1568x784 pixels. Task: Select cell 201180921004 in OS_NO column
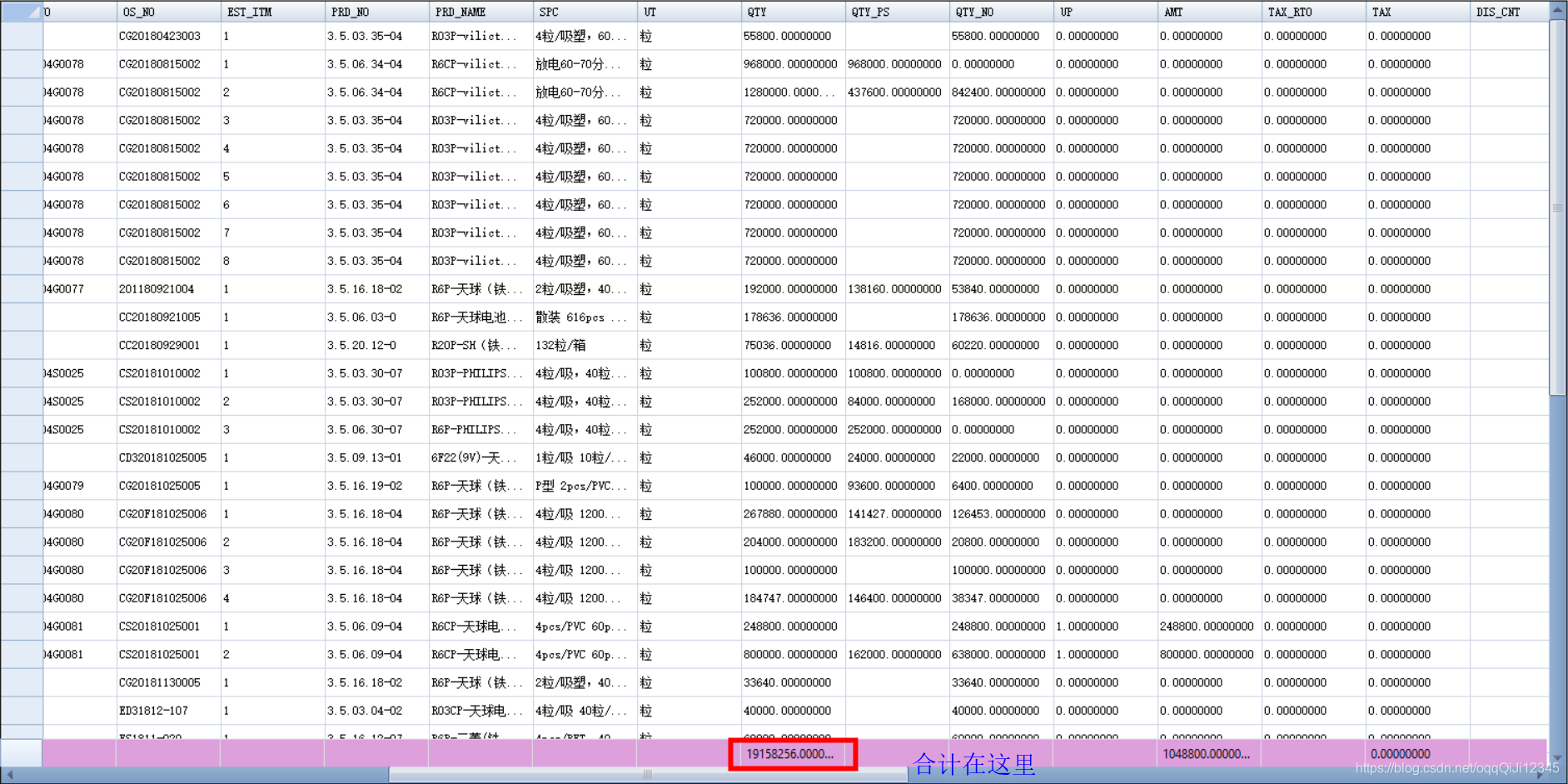point(168,289)
